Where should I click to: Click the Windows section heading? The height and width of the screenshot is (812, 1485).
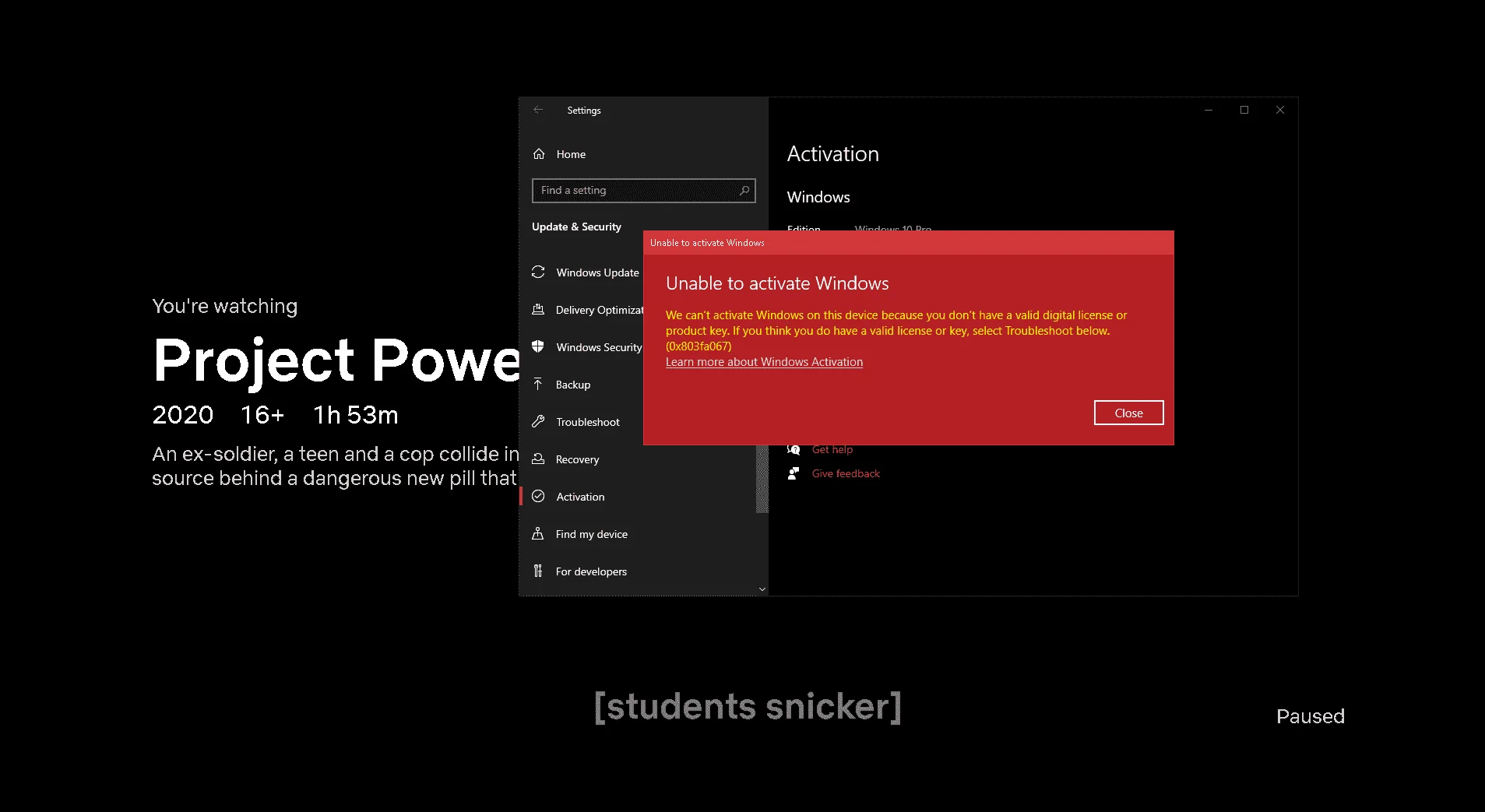[818, 197]
